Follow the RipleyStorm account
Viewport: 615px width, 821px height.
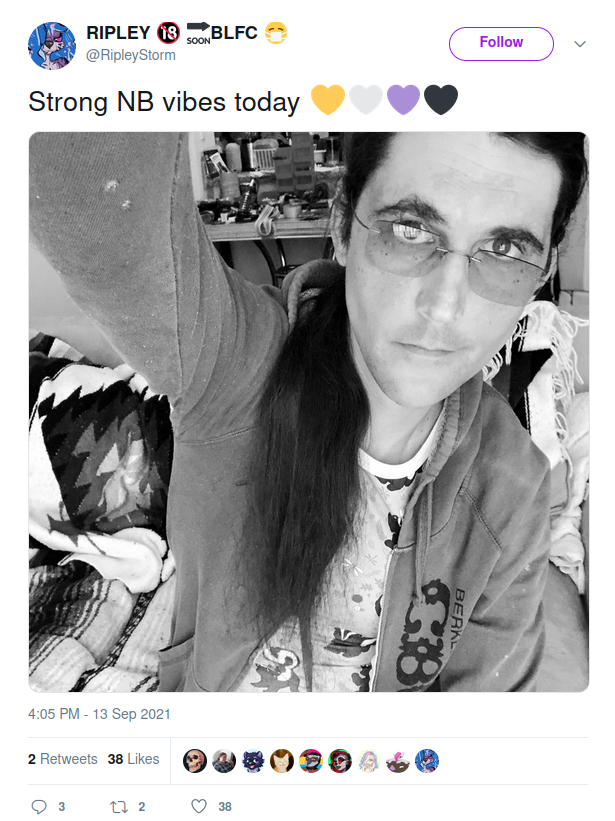pyautogui.click(x=501, y=44)
